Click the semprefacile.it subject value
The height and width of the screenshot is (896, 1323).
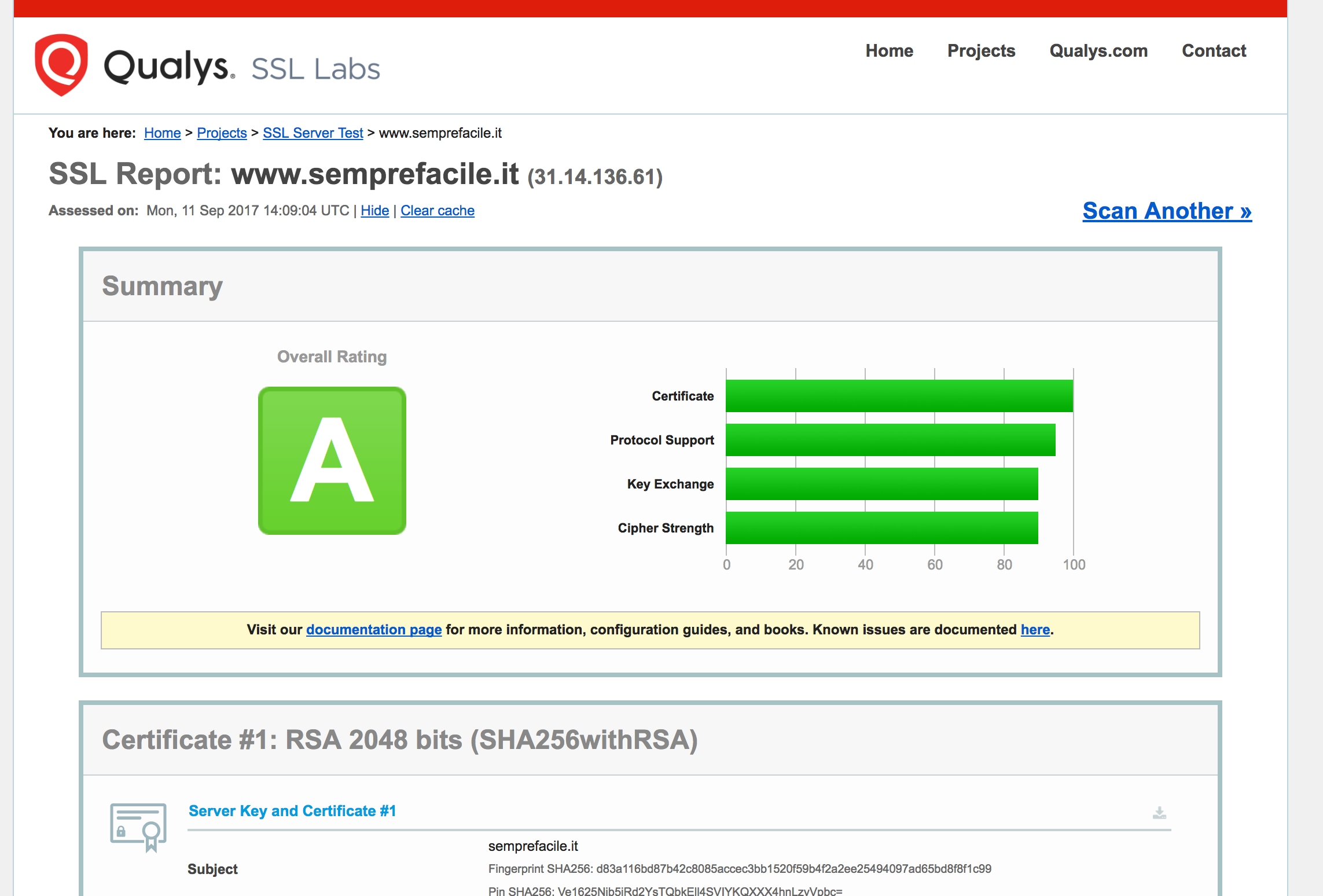click(x=533, y=846)
